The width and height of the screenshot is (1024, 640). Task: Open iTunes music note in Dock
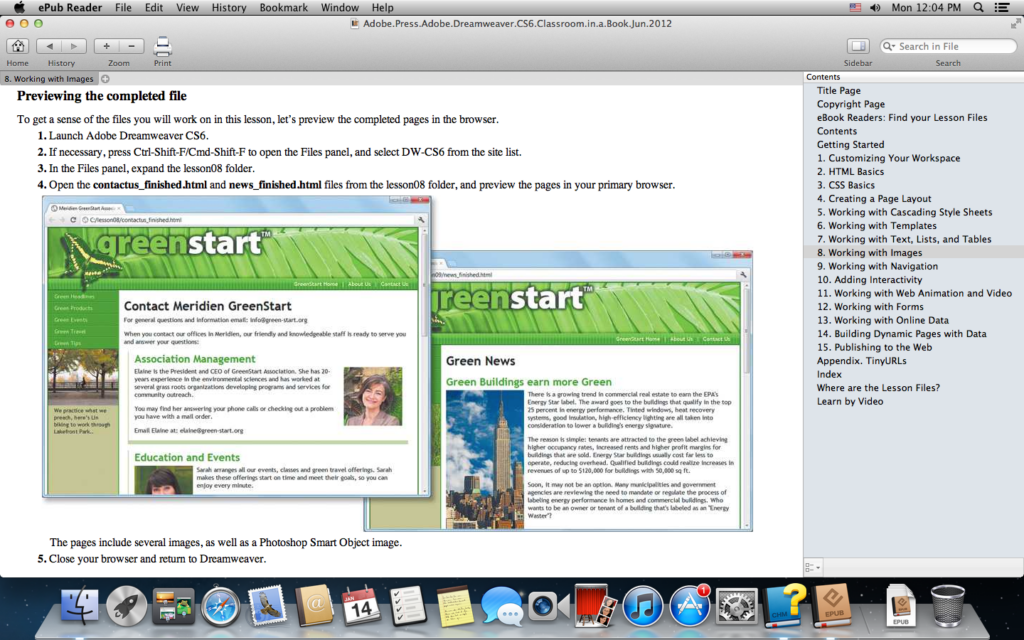(x=642, y=607)
